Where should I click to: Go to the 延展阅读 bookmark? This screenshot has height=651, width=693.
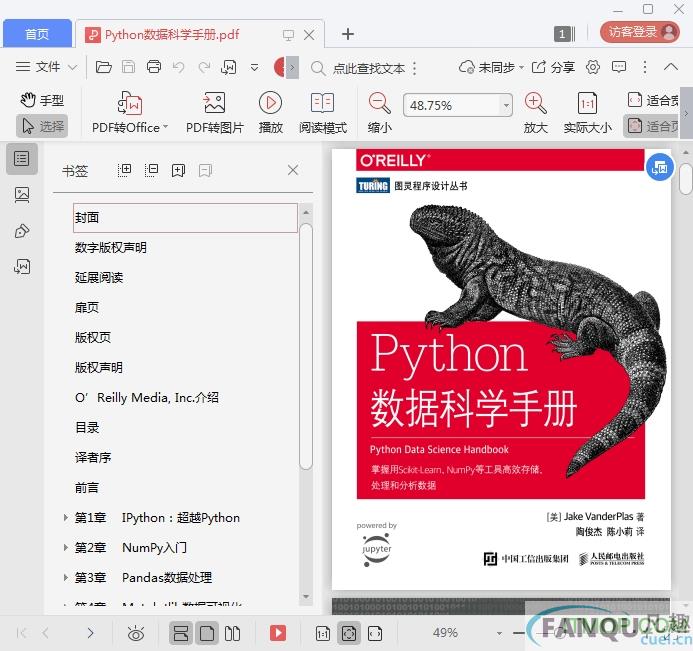[x=99, y=278]
